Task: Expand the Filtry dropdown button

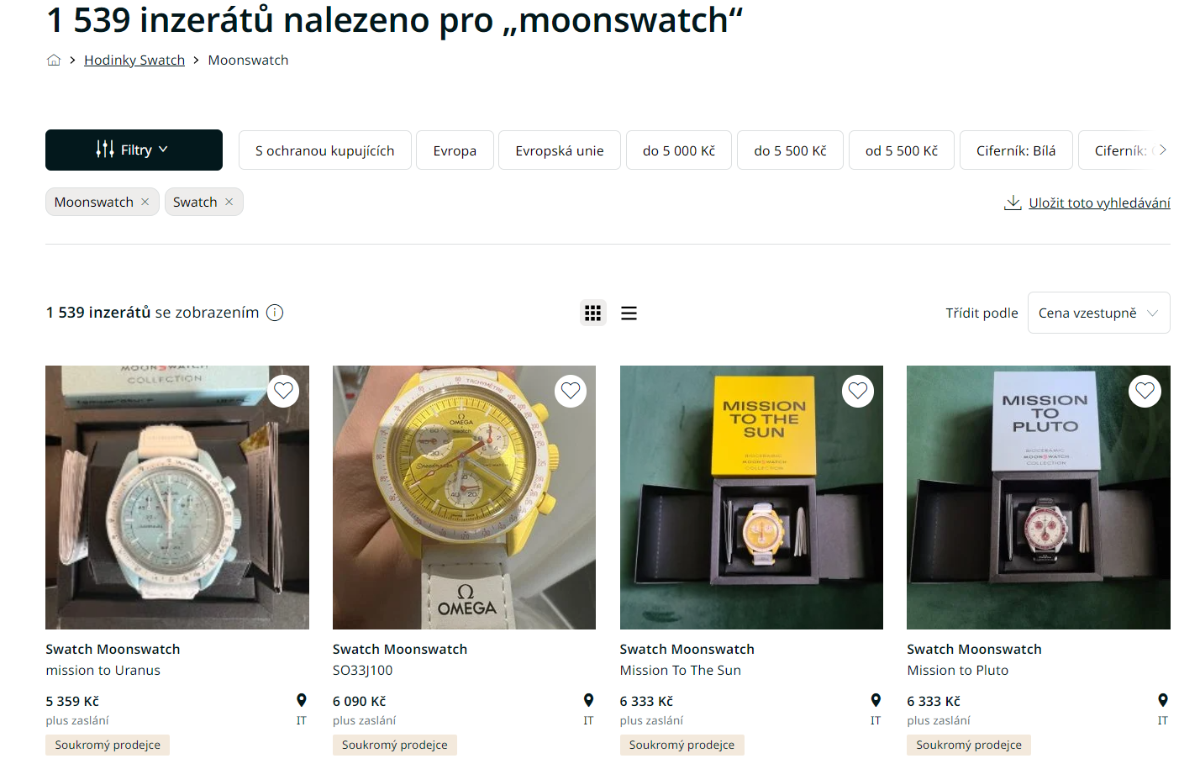Action: point(134,150)
